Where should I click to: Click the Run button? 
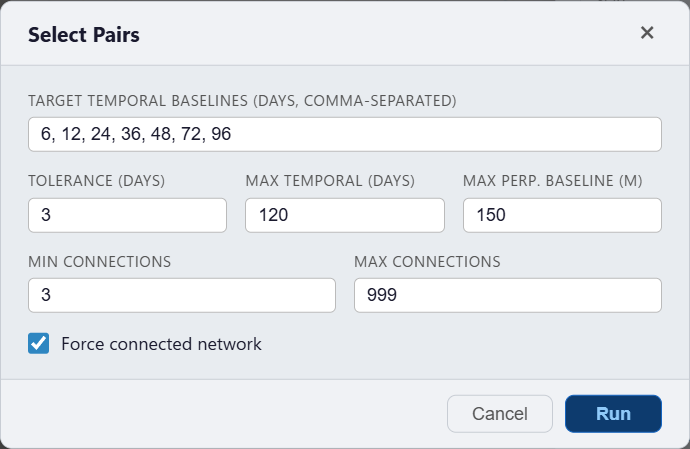click(x=613, y=414)
